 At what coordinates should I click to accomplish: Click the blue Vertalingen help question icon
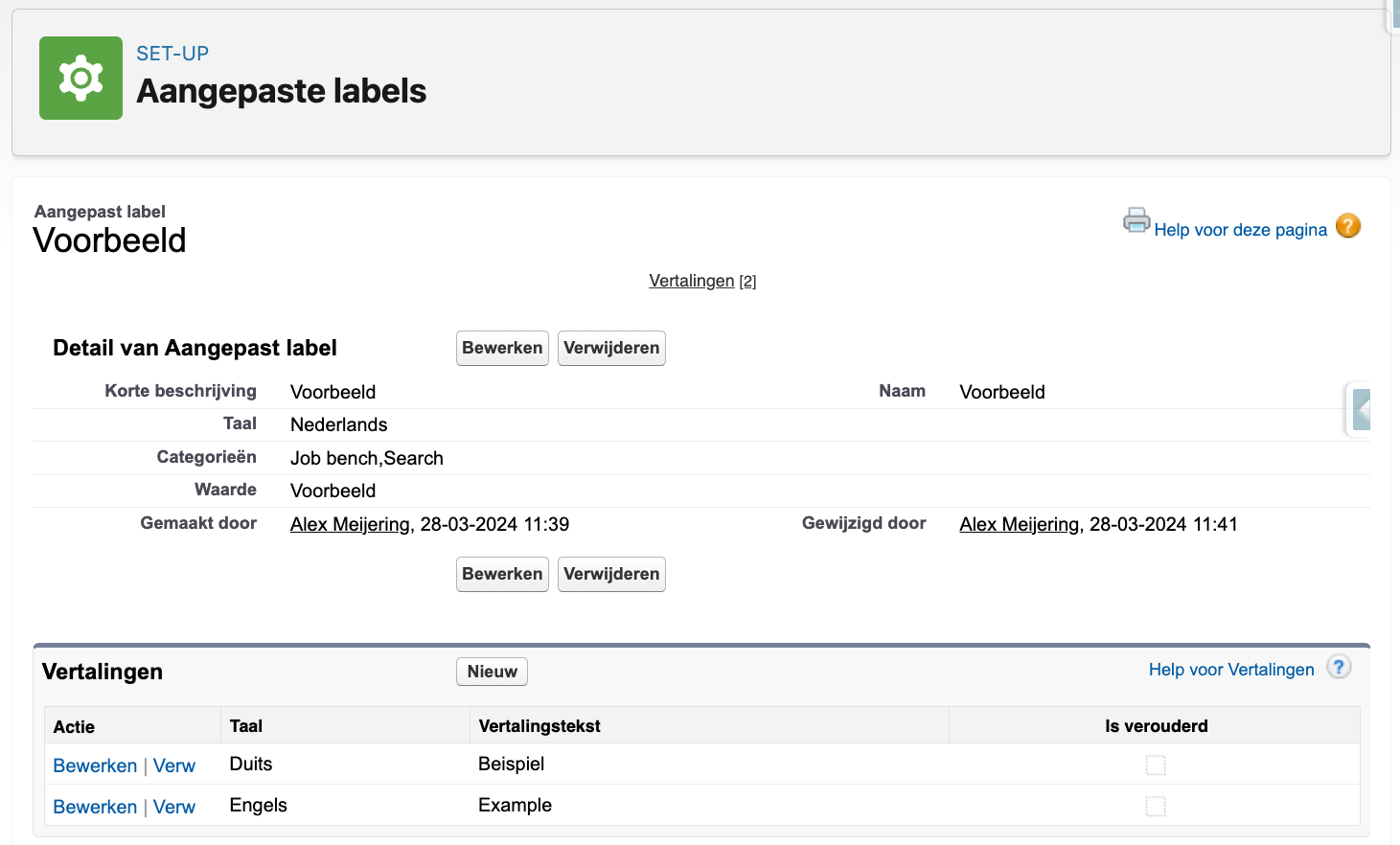[x=1339, y=668]
